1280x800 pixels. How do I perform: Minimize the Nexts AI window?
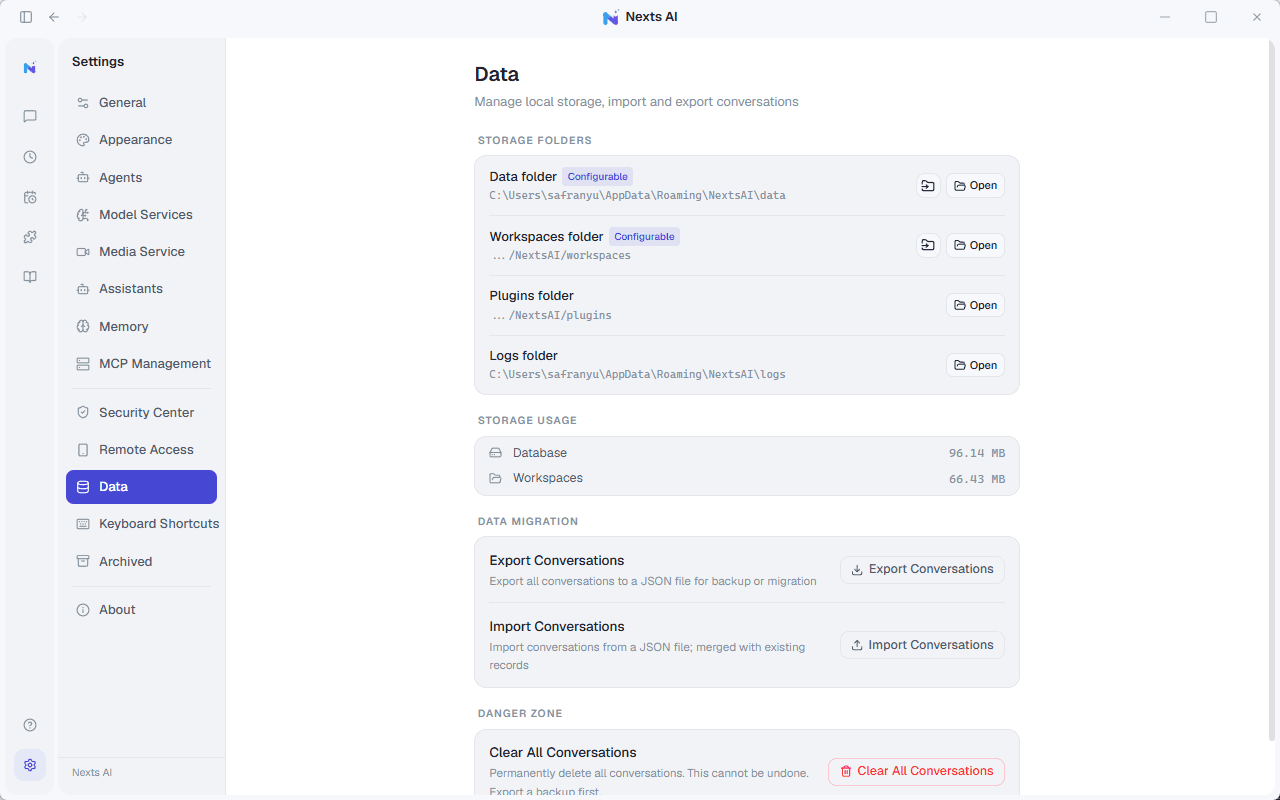pos(1165,17)
